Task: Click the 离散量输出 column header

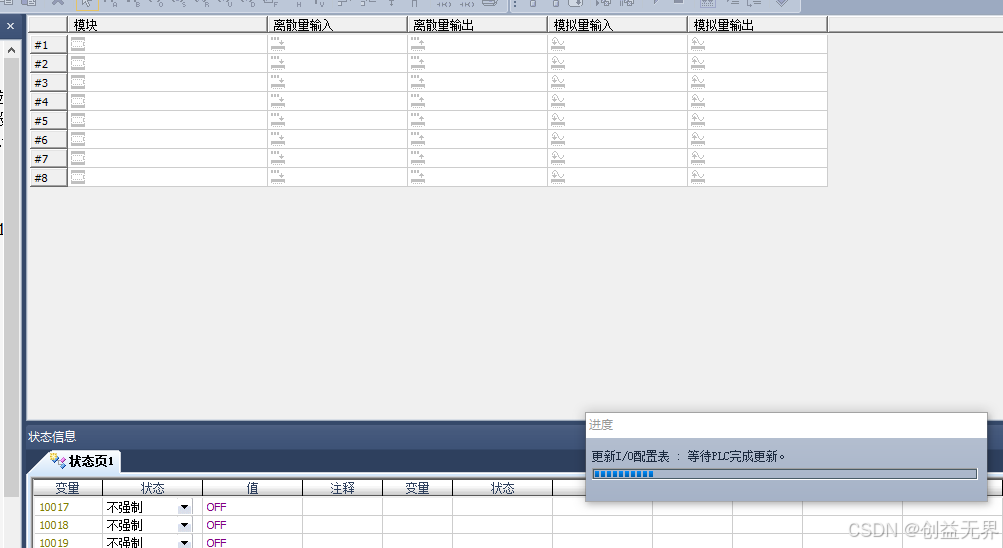Action: pos(477,25)
